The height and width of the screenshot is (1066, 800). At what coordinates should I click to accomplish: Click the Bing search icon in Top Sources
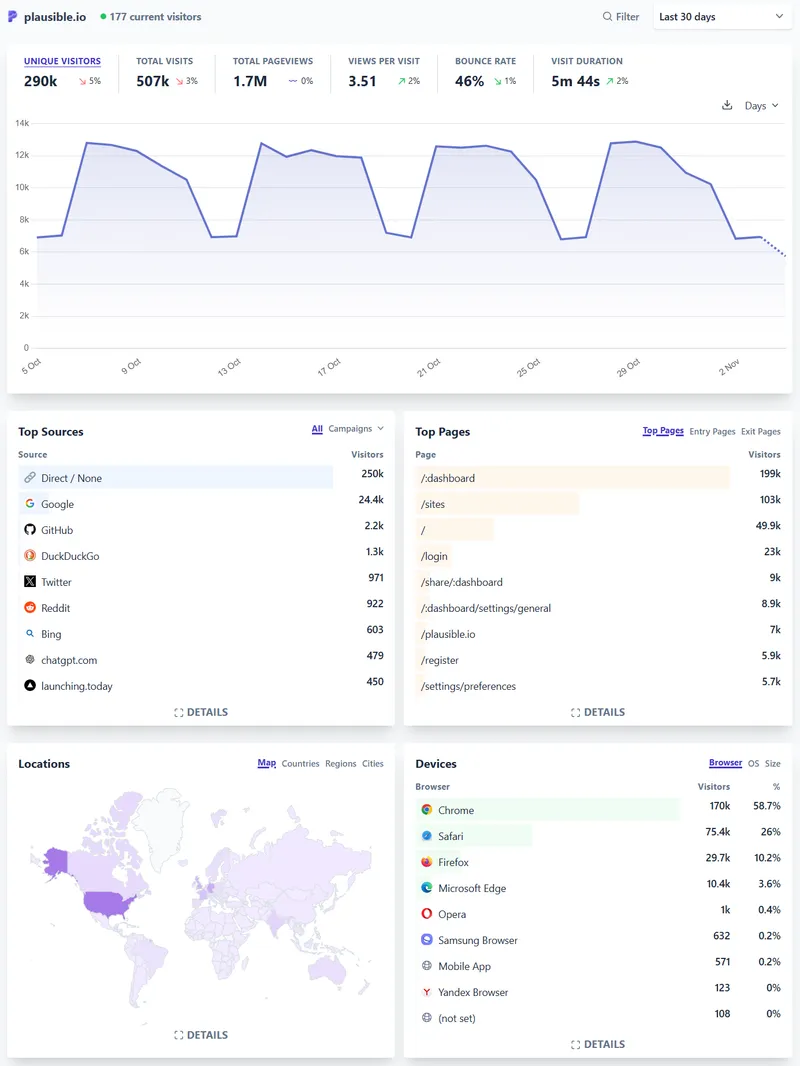click(30, 634)
